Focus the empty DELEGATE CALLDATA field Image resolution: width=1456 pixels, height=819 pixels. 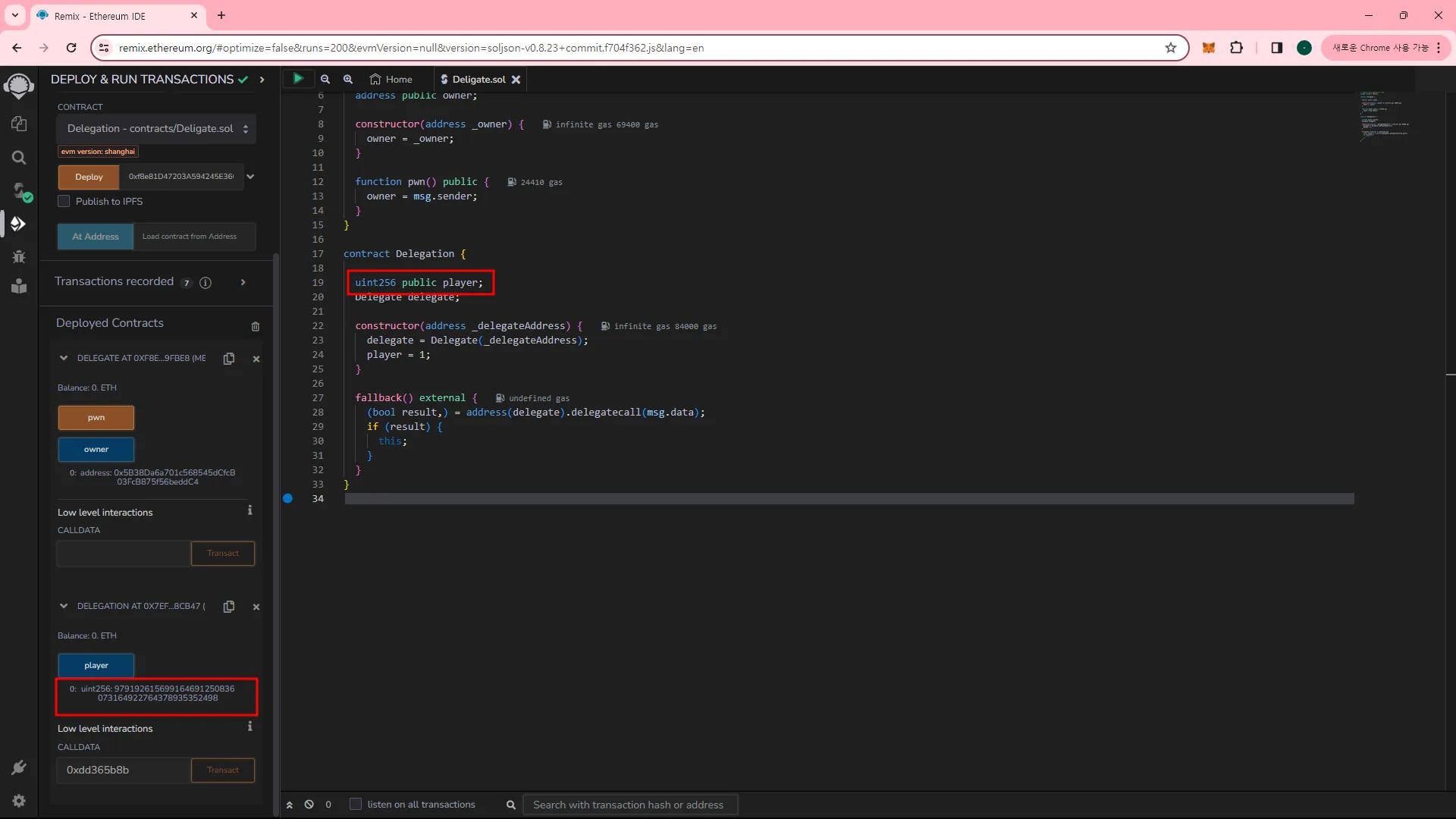[124, 554]
